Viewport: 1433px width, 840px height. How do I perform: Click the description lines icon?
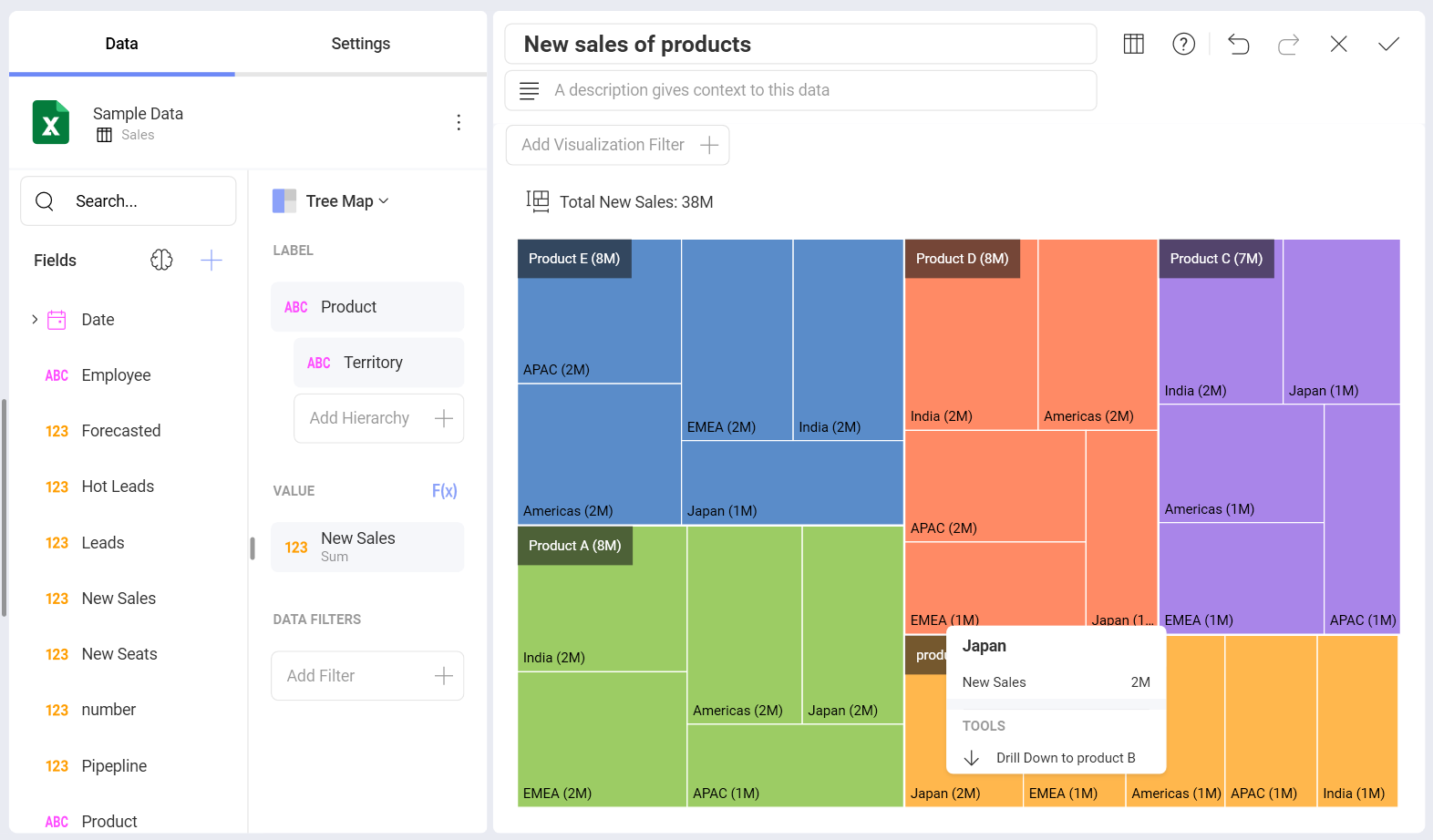click(529, 90)
